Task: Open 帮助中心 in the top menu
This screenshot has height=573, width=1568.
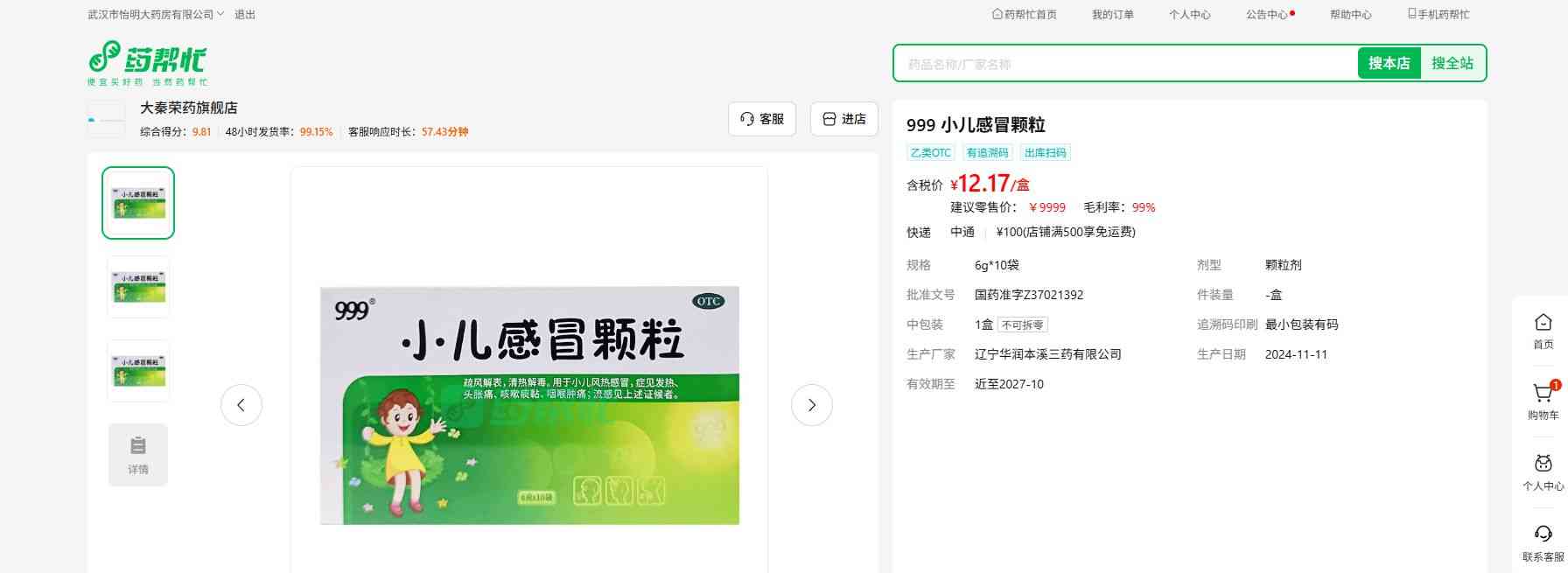Action: [x=1350, y=15]
